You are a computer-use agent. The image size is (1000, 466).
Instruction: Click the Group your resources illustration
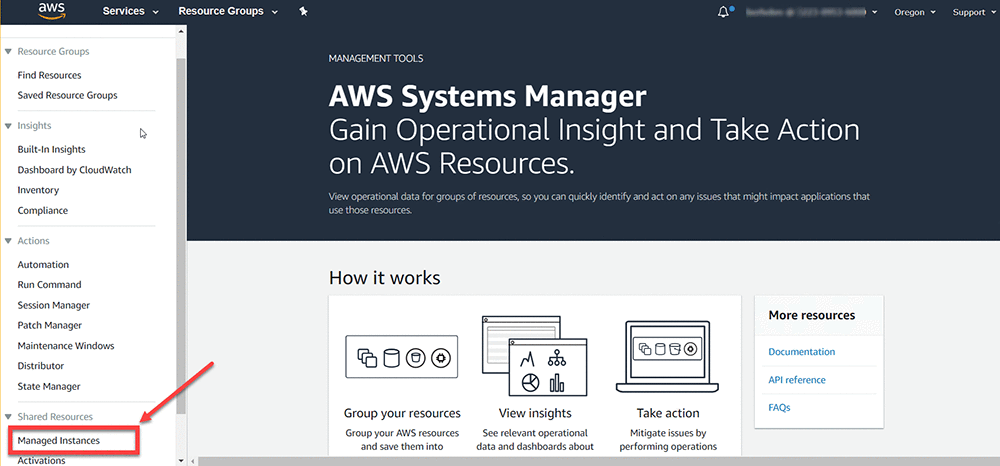tap(401, 359)
